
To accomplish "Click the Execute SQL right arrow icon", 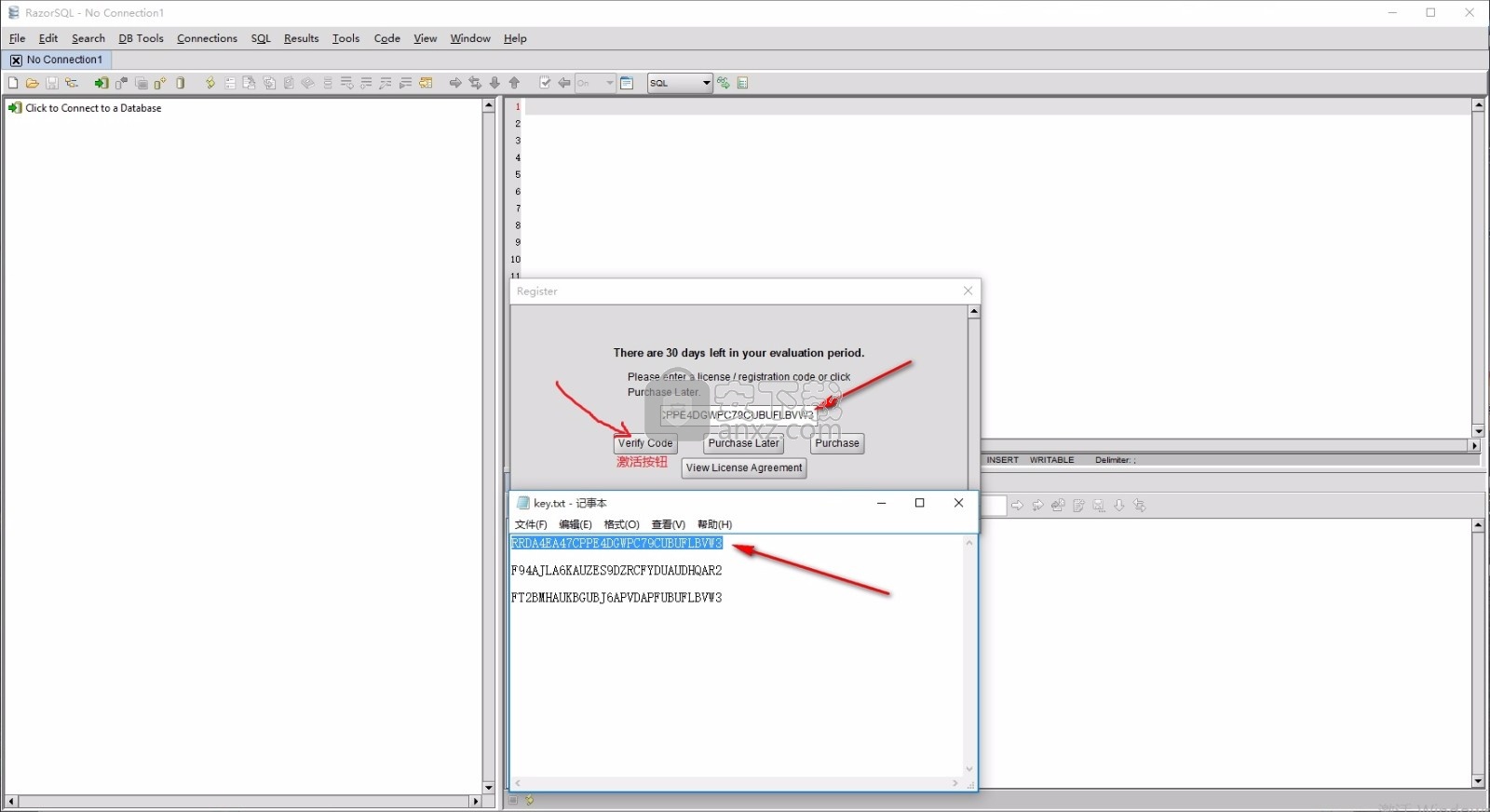I will click(x=455, y=83).
